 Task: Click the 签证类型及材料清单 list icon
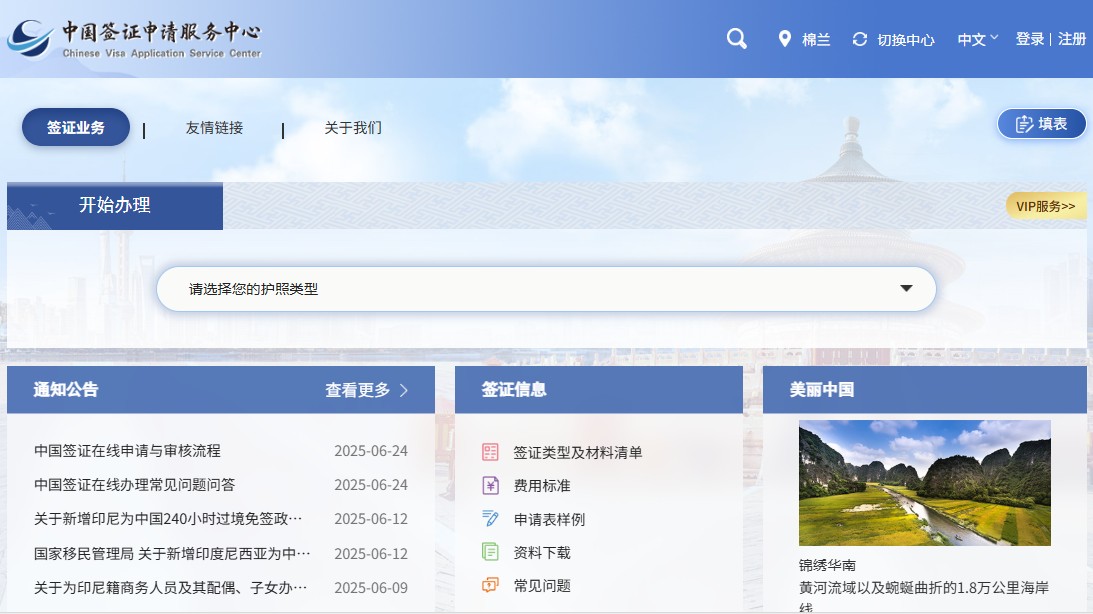490,452
